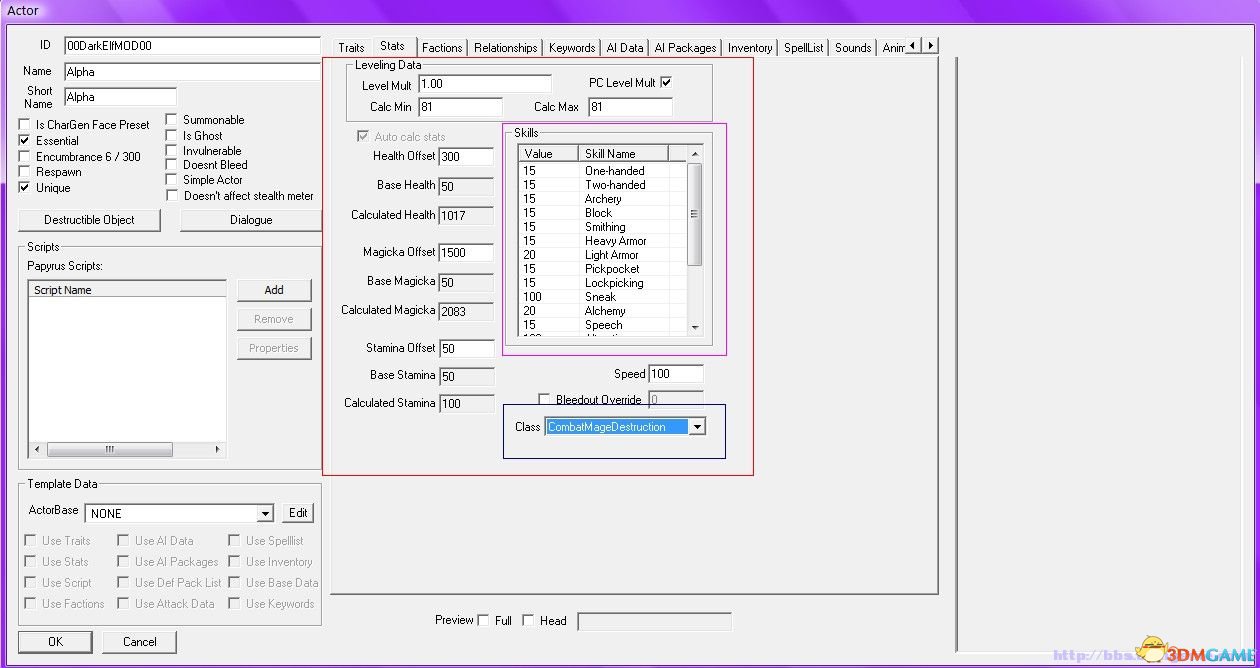Toggle the Is CharGen Face Preset checkbox
Image resolution: width=1260 pixels, height=668 pixels.
coord(25,125)
